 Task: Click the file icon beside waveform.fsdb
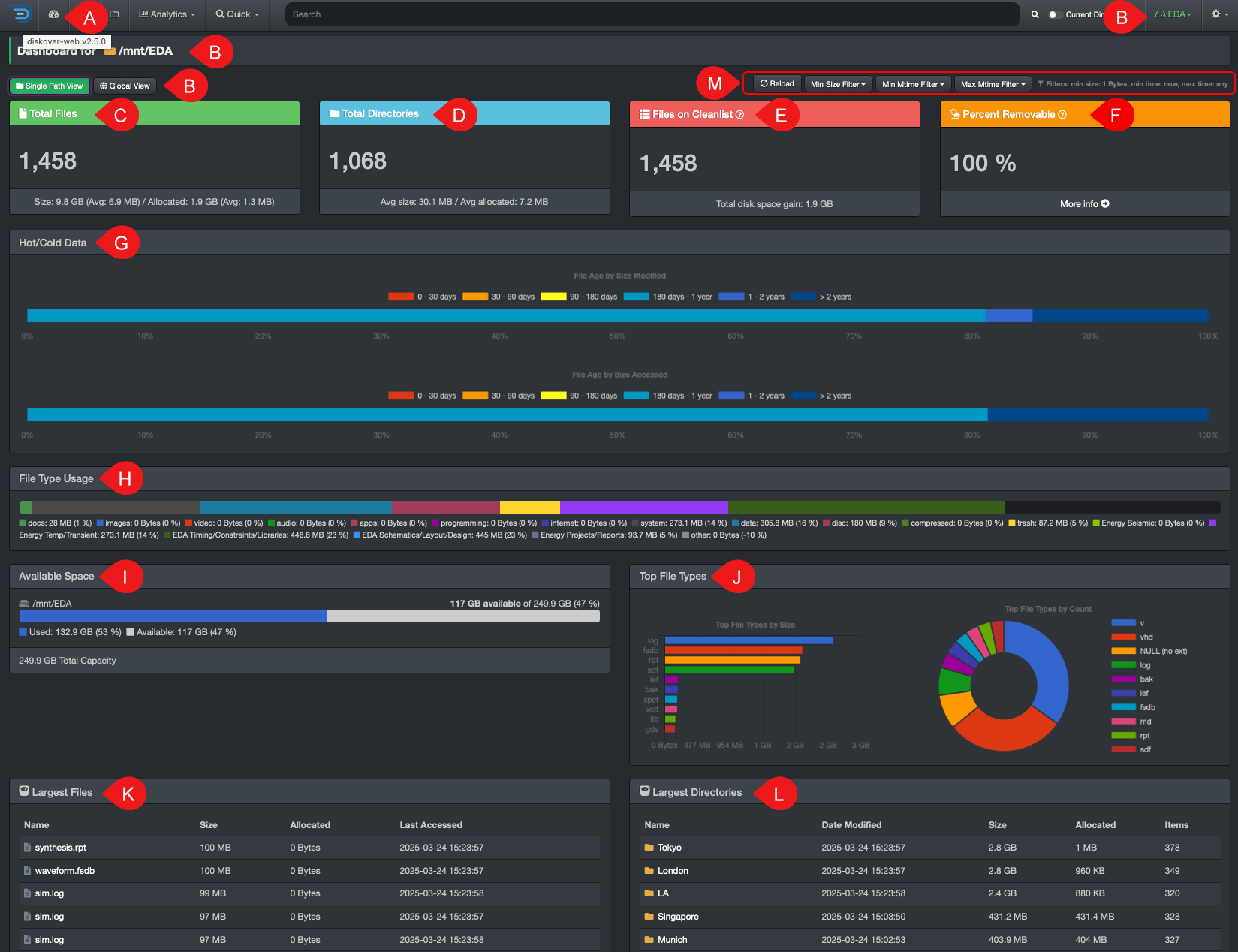pos(27,871)
